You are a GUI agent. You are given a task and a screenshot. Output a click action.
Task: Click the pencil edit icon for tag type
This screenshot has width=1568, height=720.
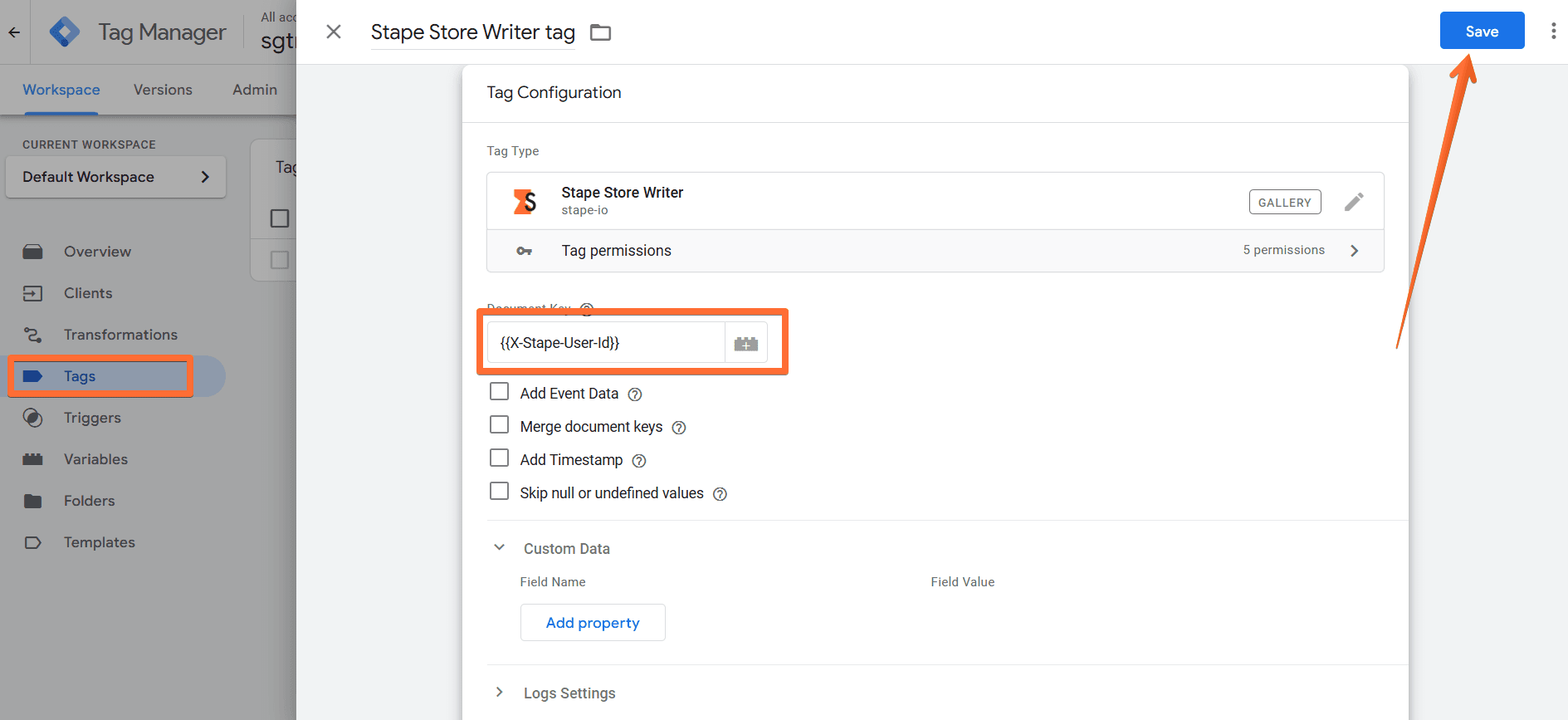(1354, 202)
